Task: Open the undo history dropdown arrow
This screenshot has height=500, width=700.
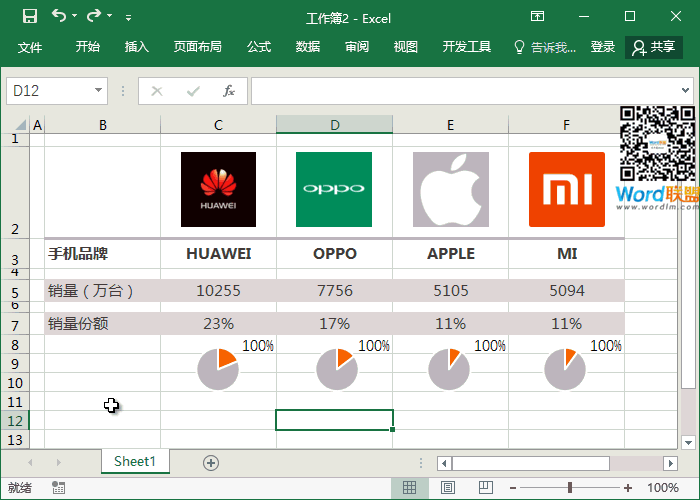Action: pos(75,16)
